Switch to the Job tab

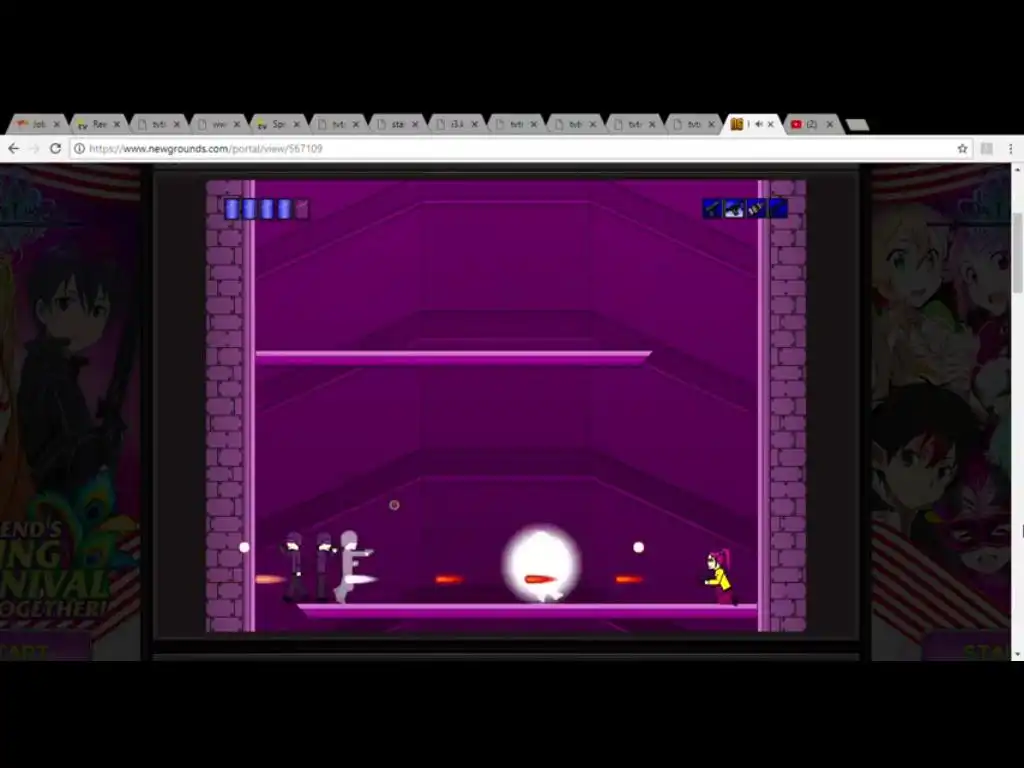coord(35,124)
